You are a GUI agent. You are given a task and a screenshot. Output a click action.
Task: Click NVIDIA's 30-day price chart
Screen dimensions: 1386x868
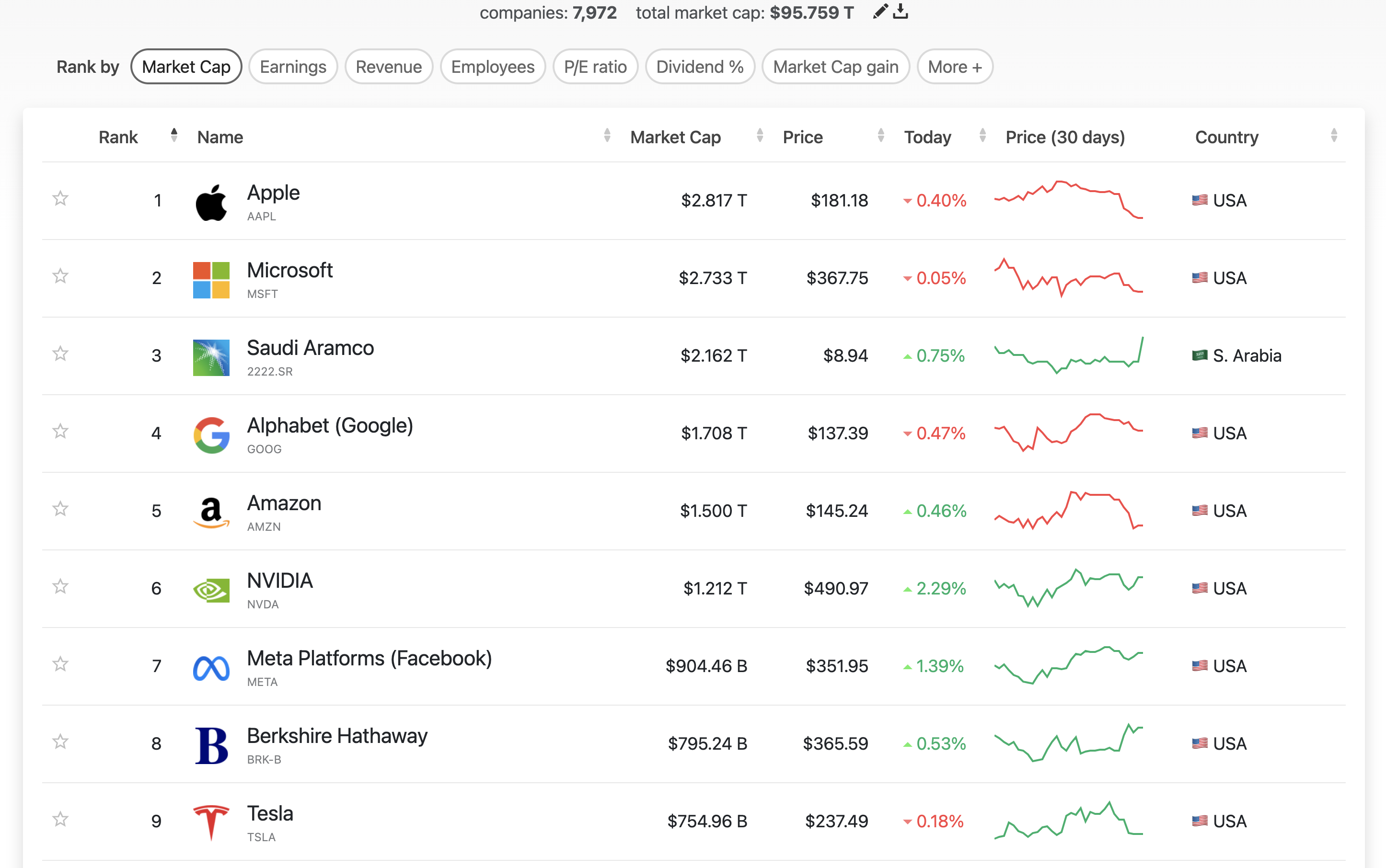pyautogui.click(x=1068, y=588)
